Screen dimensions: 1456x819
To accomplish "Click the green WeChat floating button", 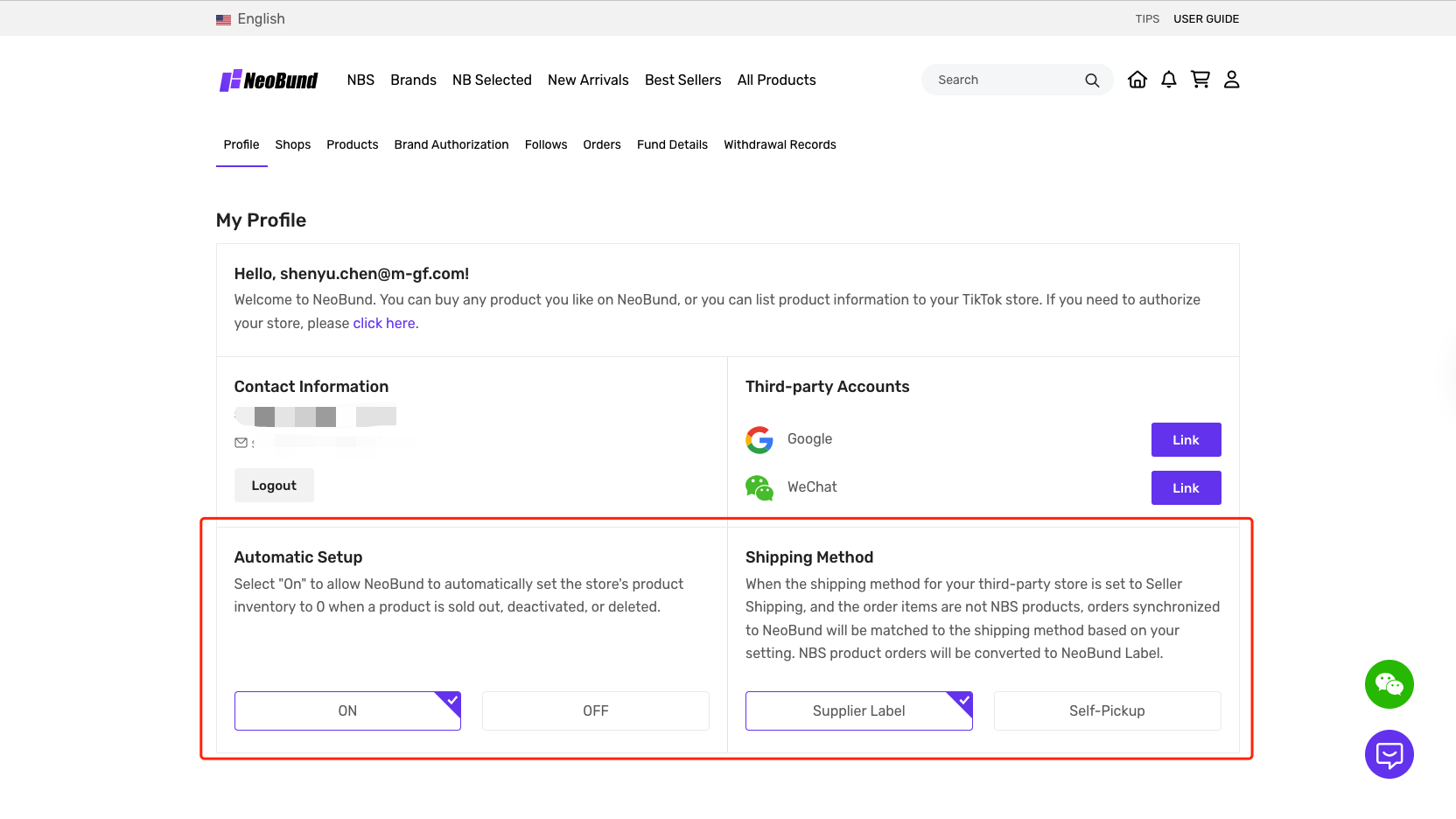I will pos(1389,684).
